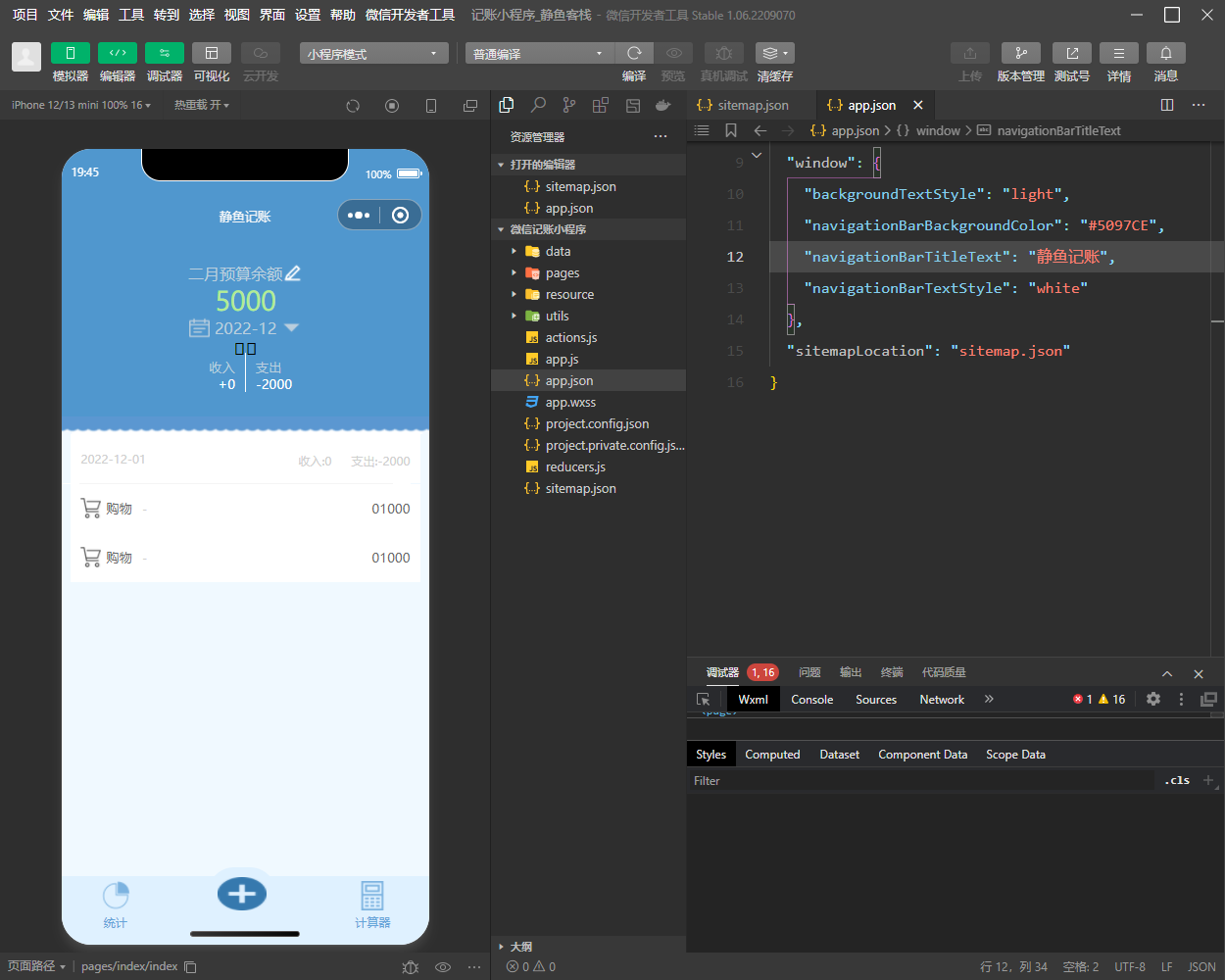Switch to the Console tab
1225x980 pixels.
click(x=811, y=699)
